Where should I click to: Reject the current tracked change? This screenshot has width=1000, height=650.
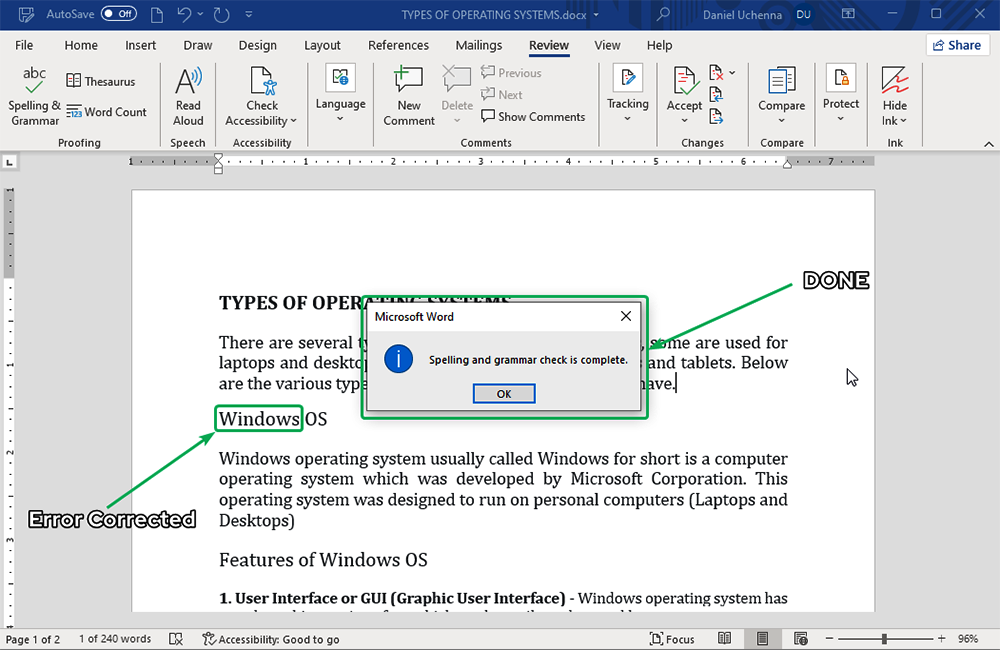pos(718,72)
